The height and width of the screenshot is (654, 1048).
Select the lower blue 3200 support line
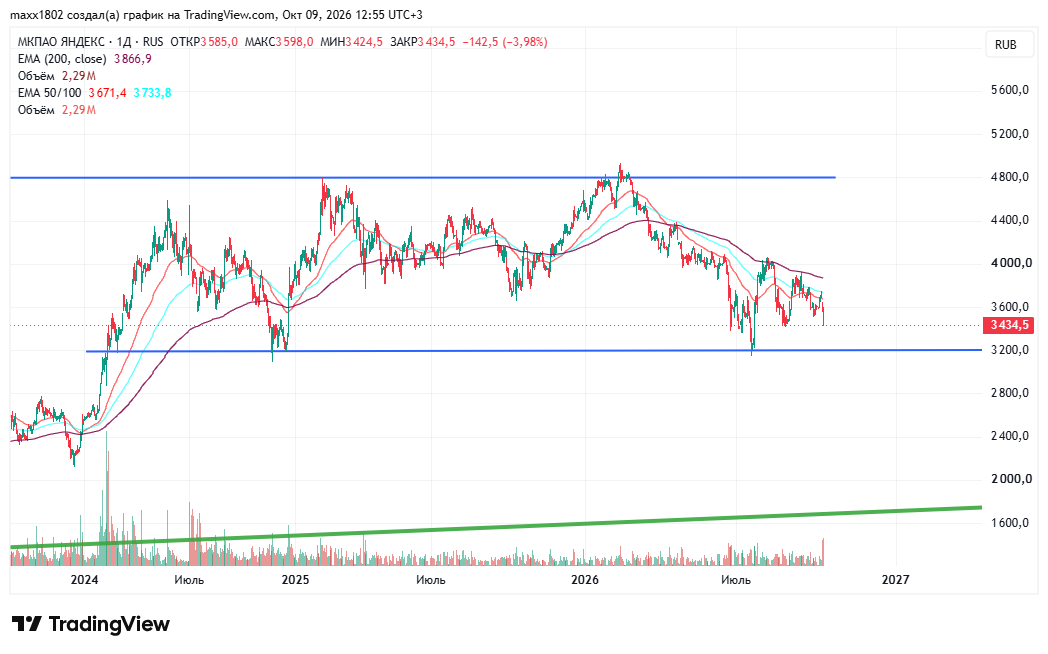coord(535,351)
